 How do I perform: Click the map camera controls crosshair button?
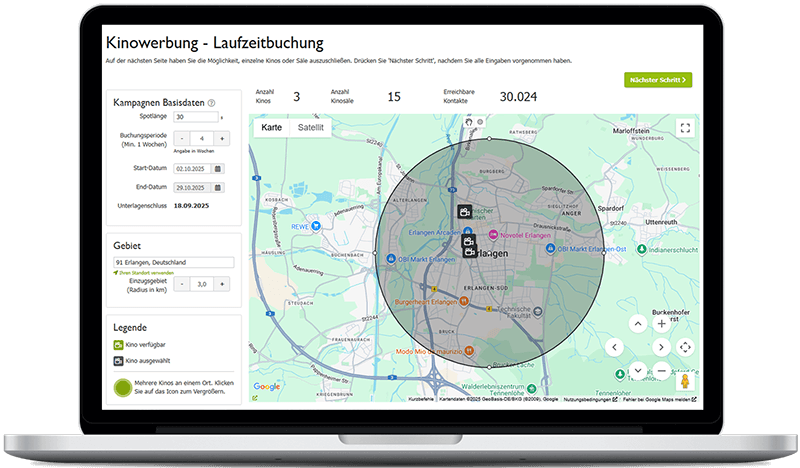[685, 348]
